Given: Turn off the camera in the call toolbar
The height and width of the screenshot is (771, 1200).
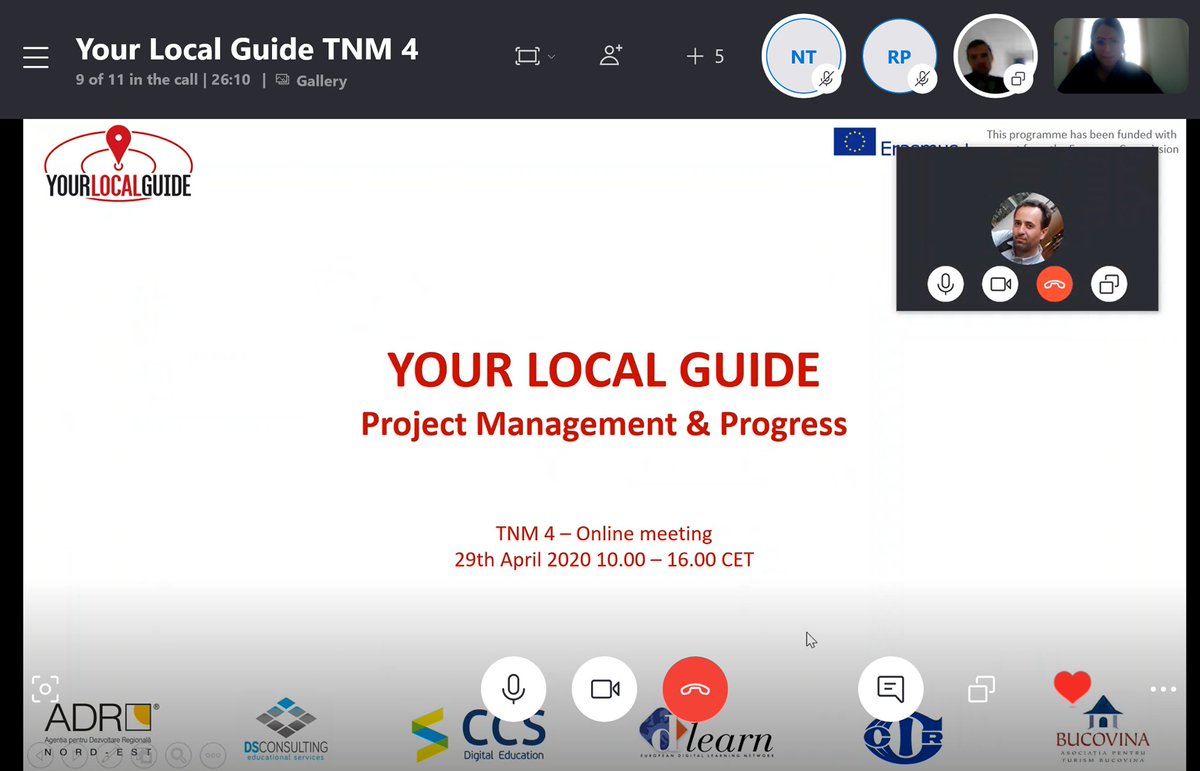Looking at the screenshot, I should pos(604,689).
